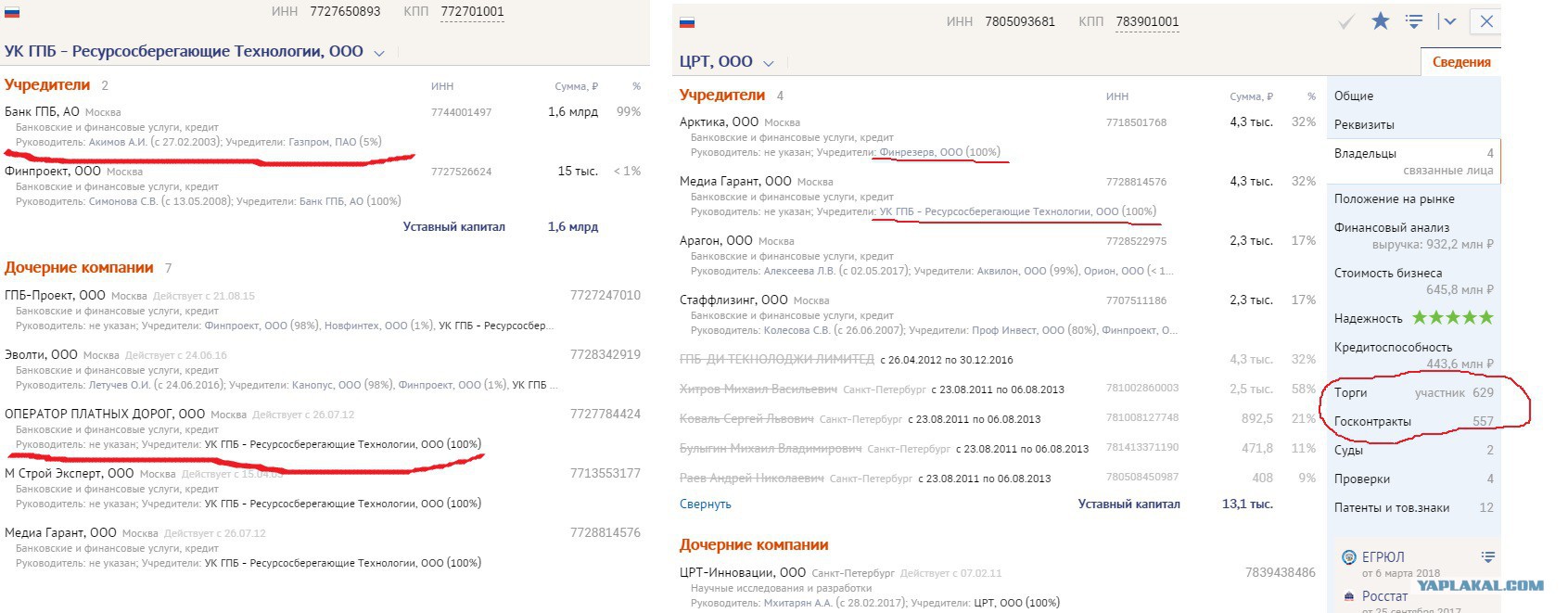Open founder Стаффлизинг, ООО
Image resolution: width=1568 pixels, height=613 pixels.
coord(733,300)
